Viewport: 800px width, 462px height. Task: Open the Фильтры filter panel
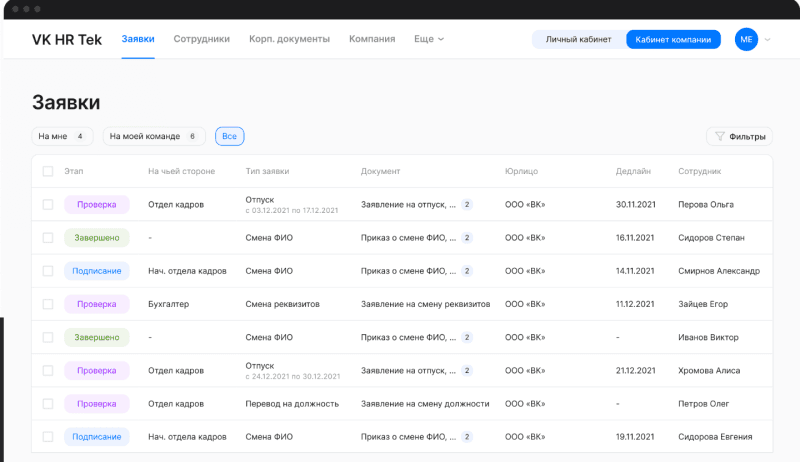(739, 137)
